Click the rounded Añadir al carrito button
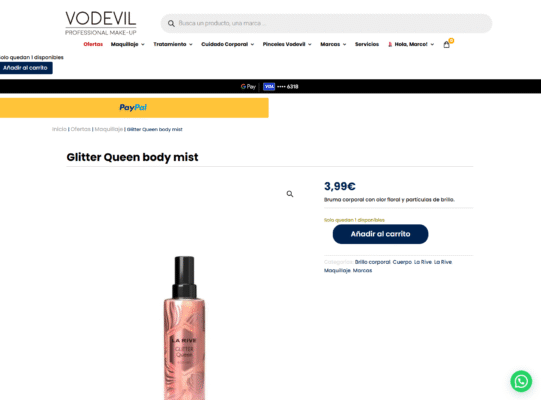Image resolution: width=541 pixels, height=400 pixels. click(381, 234)
